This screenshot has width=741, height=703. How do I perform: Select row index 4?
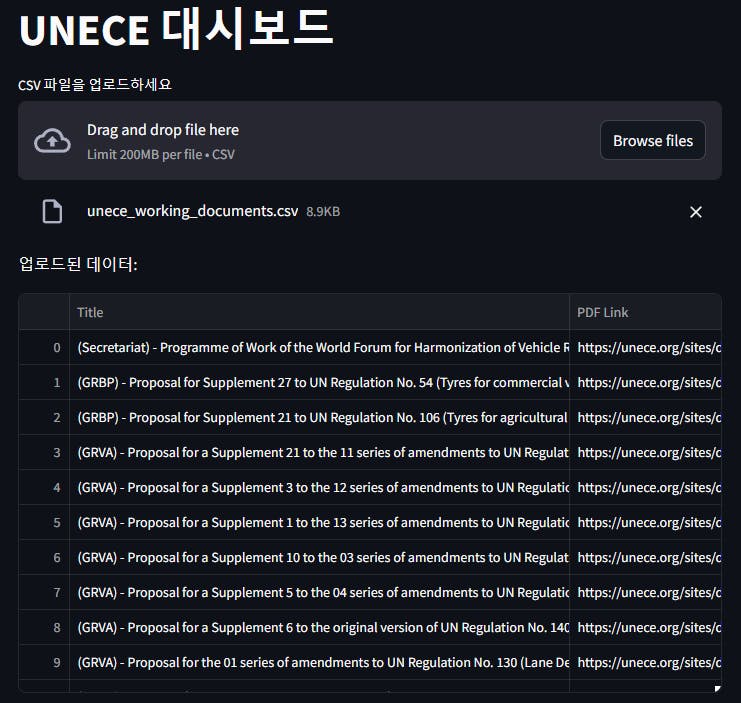pos(44,487)
